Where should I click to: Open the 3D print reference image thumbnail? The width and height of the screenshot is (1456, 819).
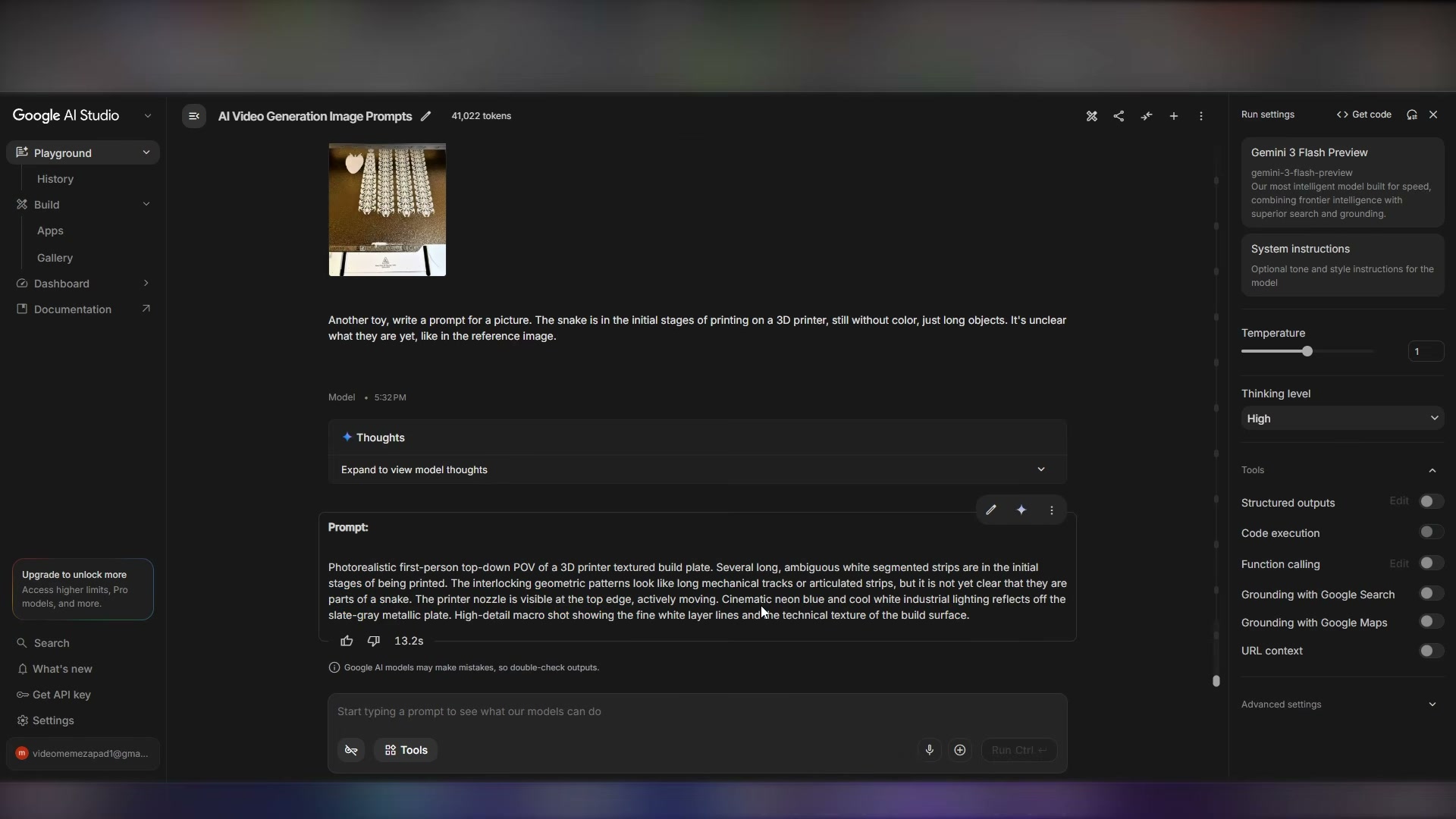coord(388,210)
